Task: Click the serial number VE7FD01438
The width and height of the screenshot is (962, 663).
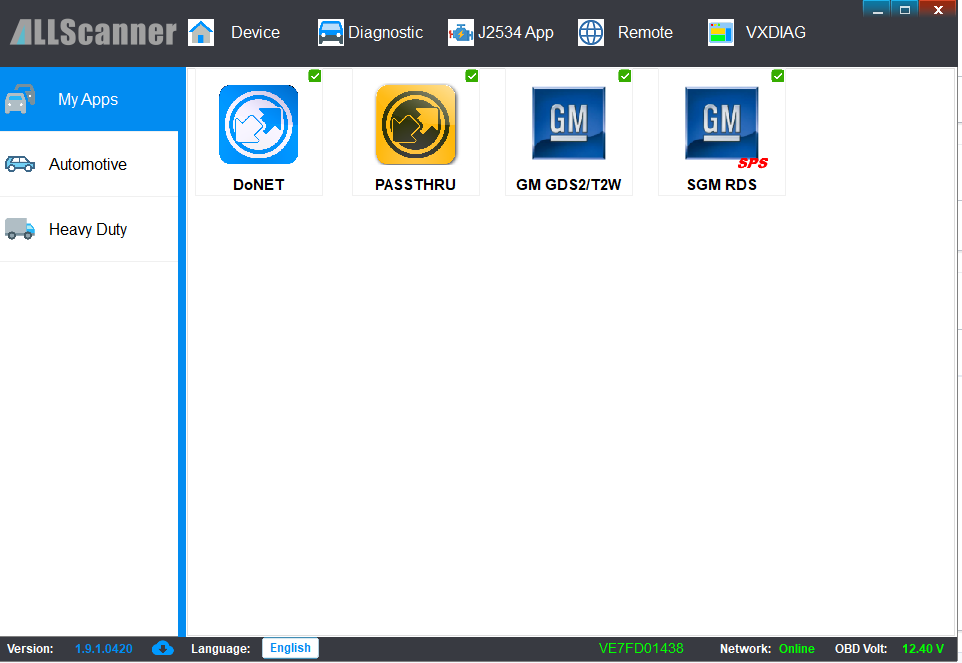Action: click(641, 648)
